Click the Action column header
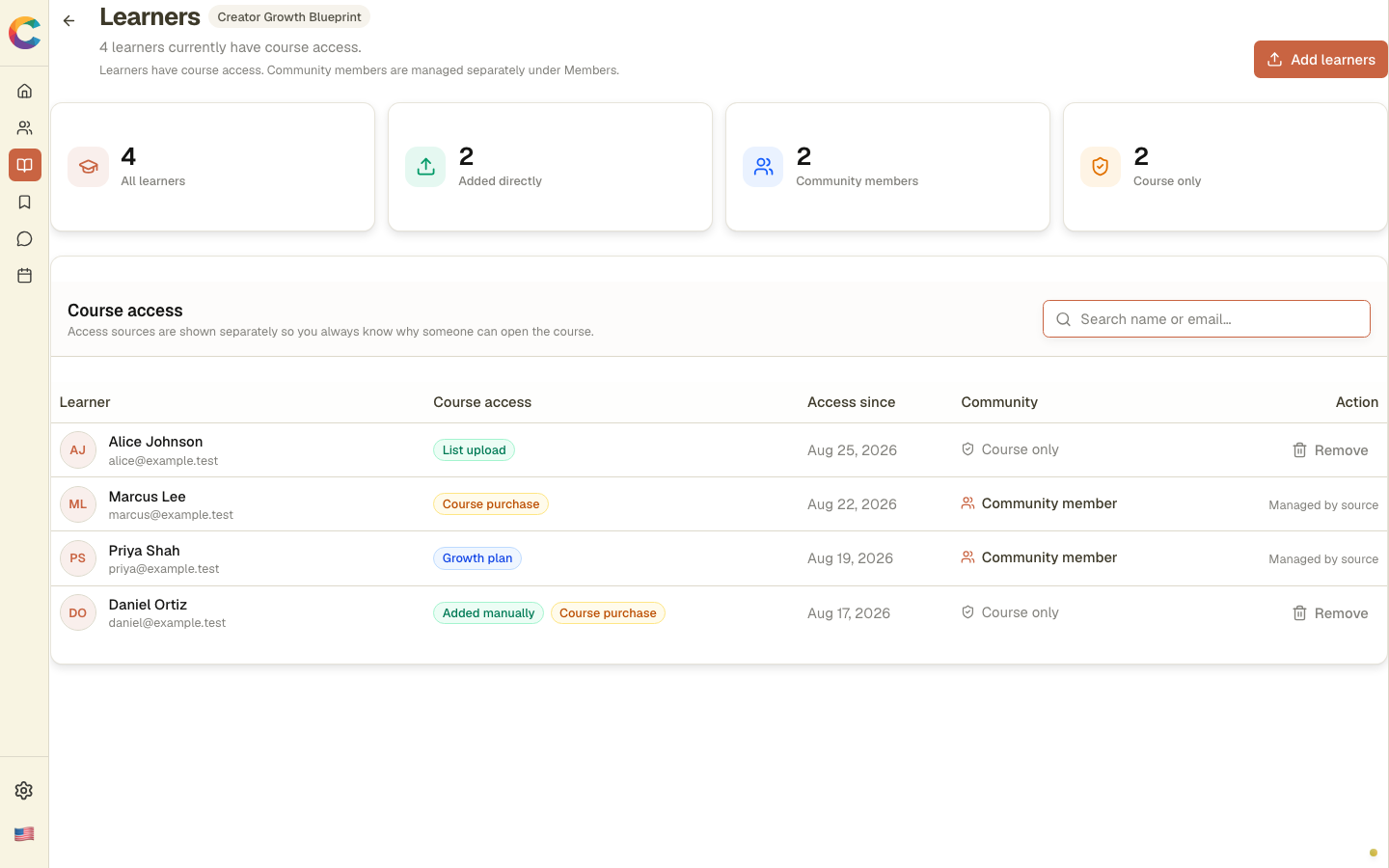Screen dimensions: 1389x868 click(1357, 402)
